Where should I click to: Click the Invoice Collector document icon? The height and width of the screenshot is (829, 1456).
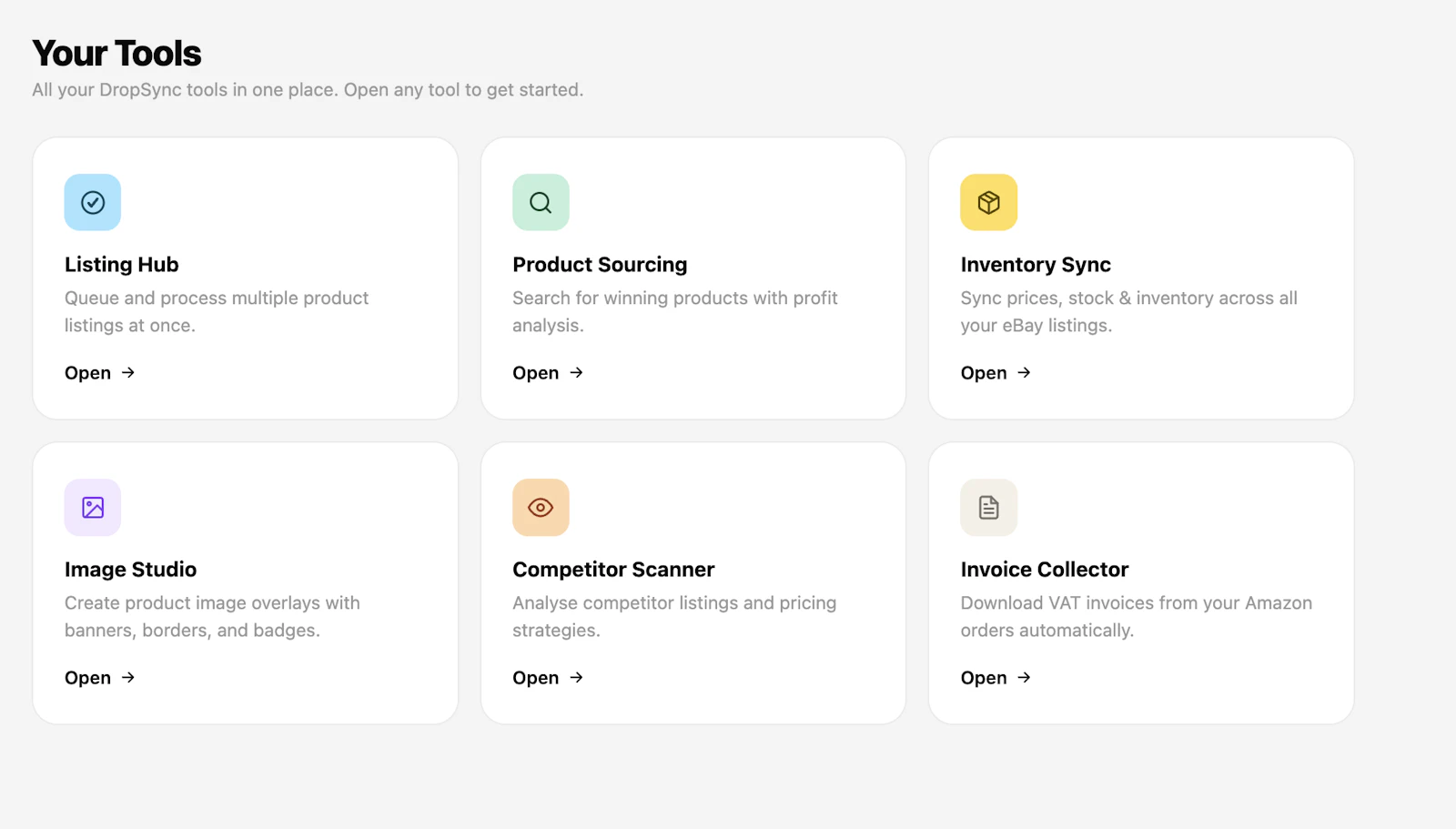tap(989, 507)
